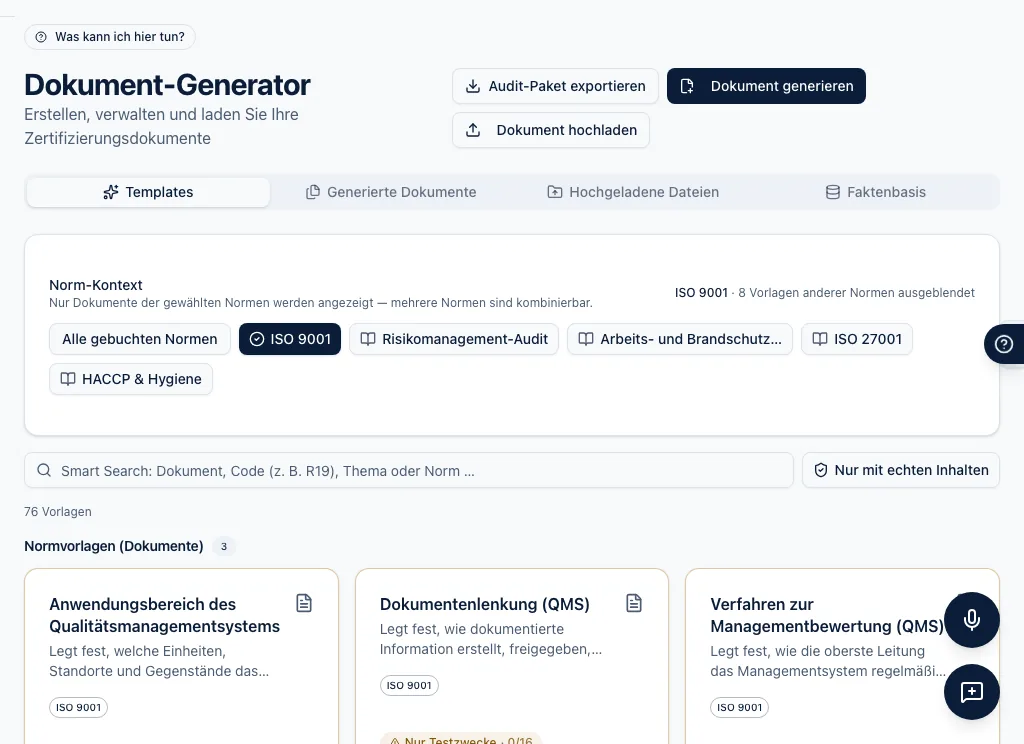The height and width of the screenshot is (744, 1024).
Task: Toggle the ISO 27001 norm filter
Action: click(857, 339)
